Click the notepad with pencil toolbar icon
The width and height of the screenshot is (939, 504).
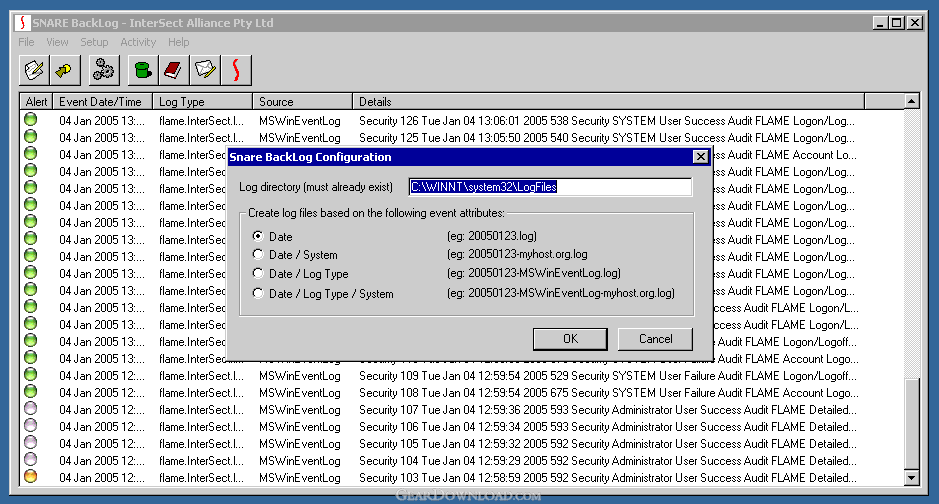(x=35, y=69)
